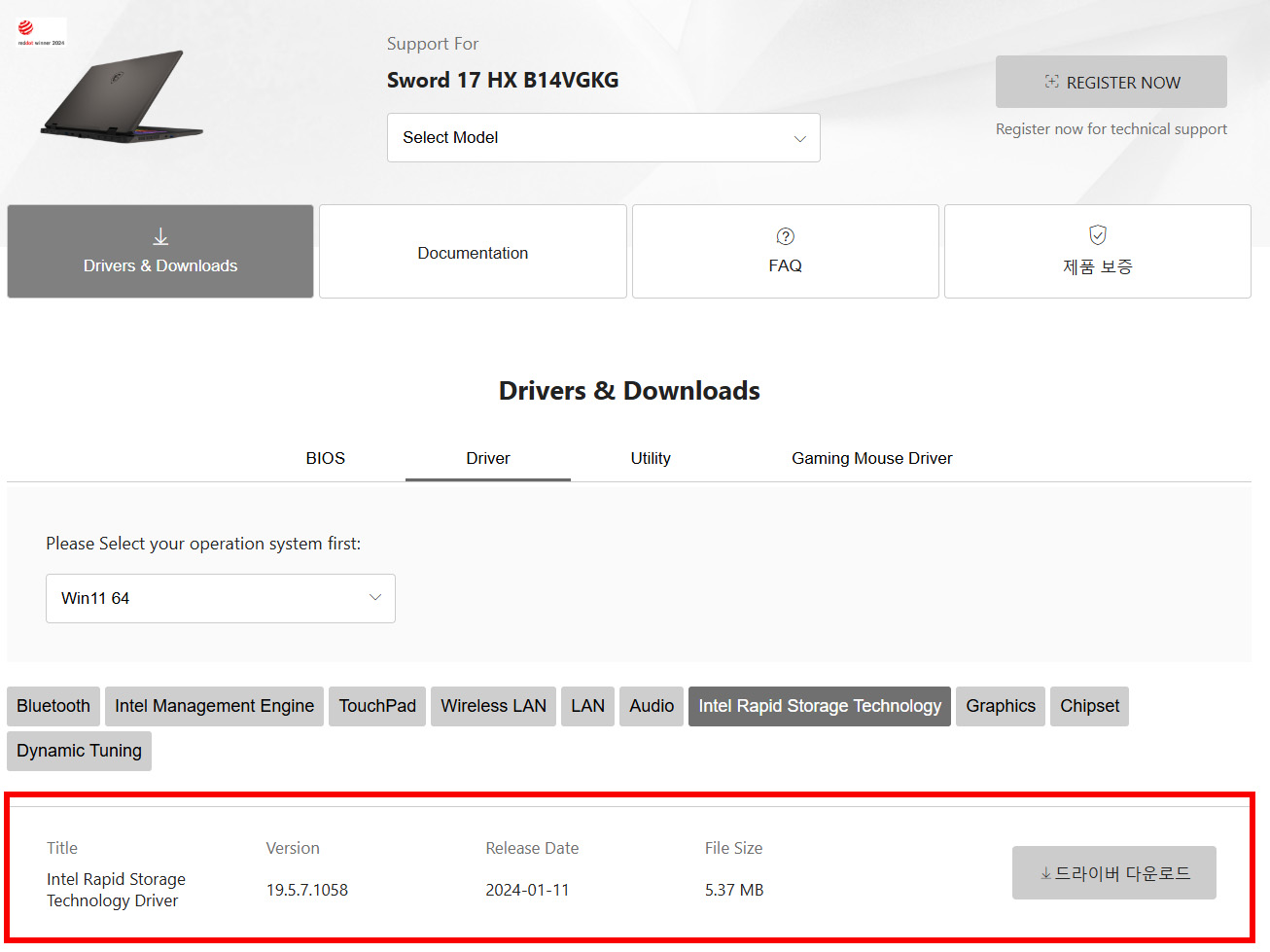Switch to the Driver tab

point(488,458)
